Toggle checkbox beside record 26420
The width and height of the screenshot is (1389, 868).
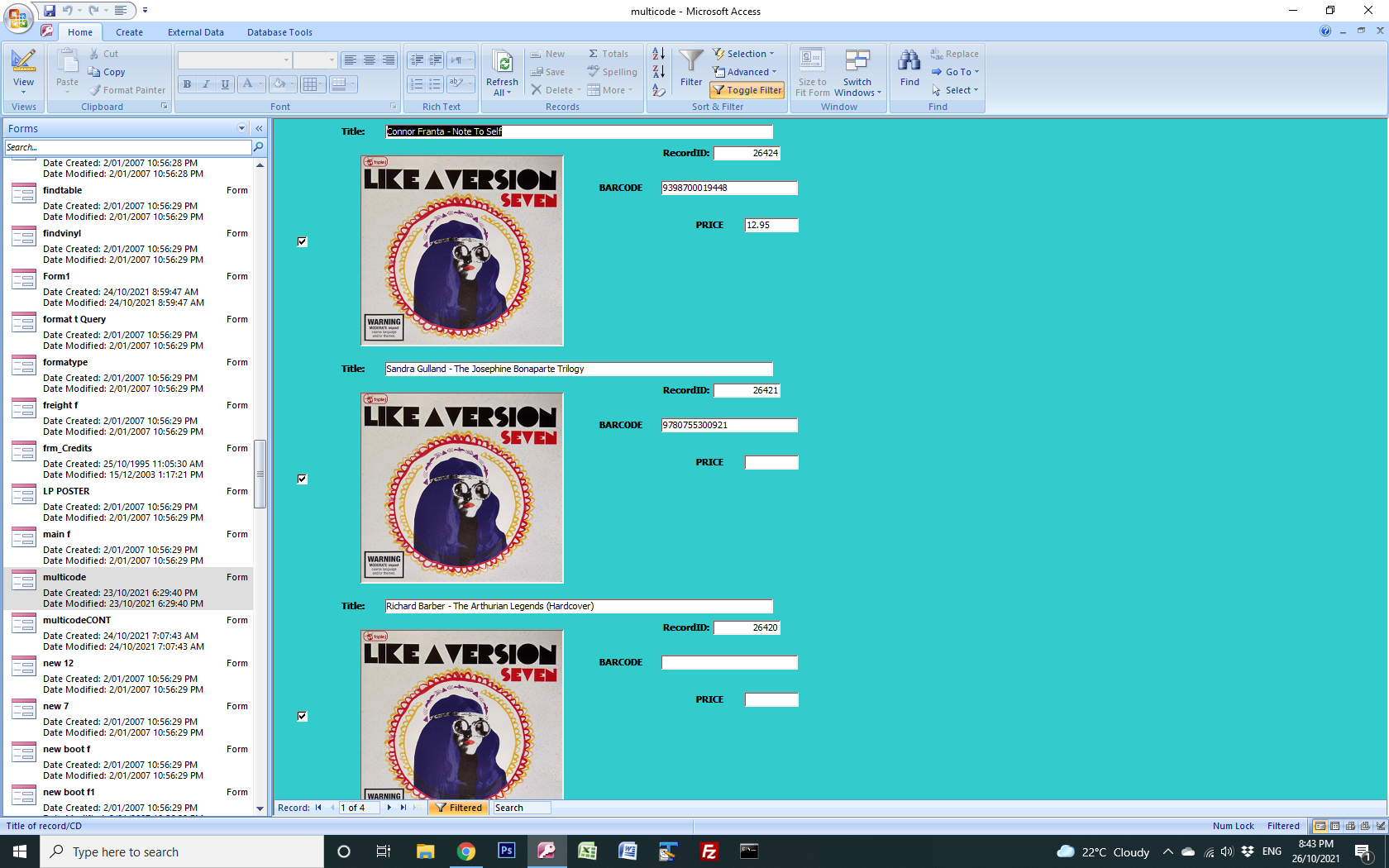coord(302,716)
